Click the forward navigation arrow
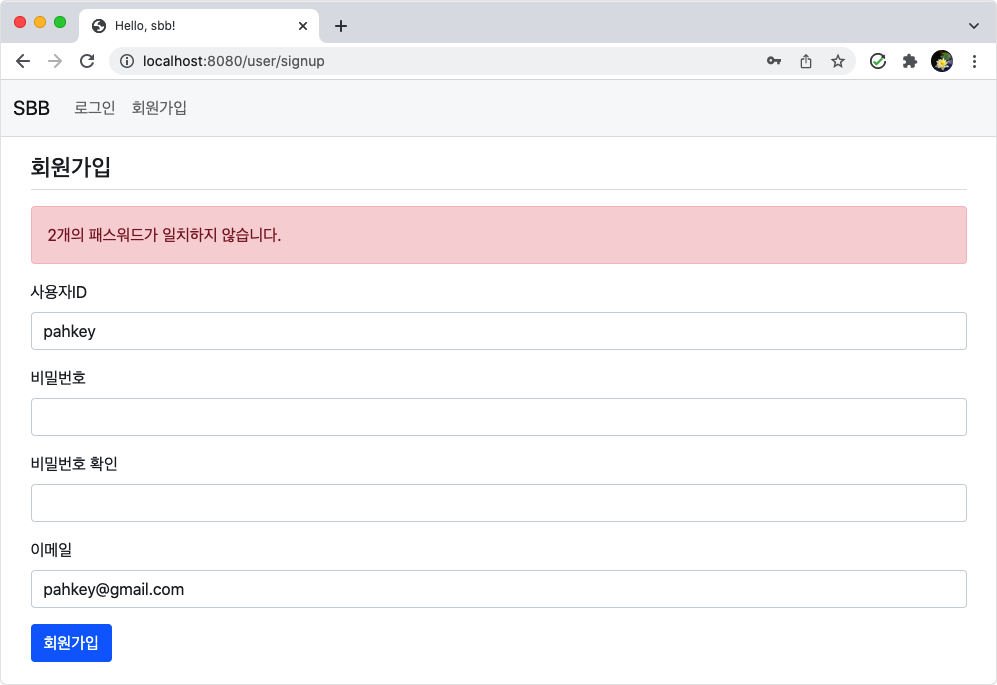This screenshot has width=997, height=685. (55, 61)
